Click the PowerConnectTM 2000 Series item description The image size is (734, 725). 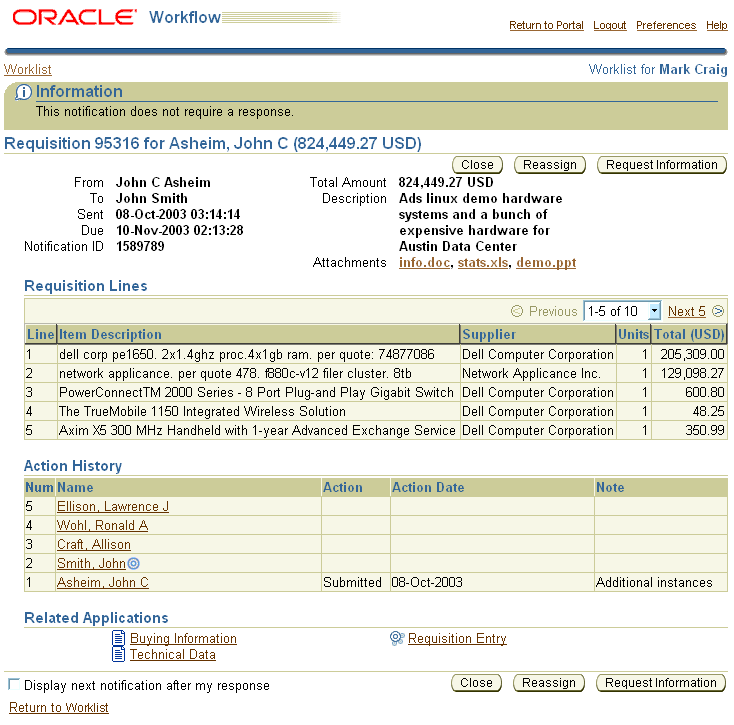pyautogui.click(x=256, y=392)
